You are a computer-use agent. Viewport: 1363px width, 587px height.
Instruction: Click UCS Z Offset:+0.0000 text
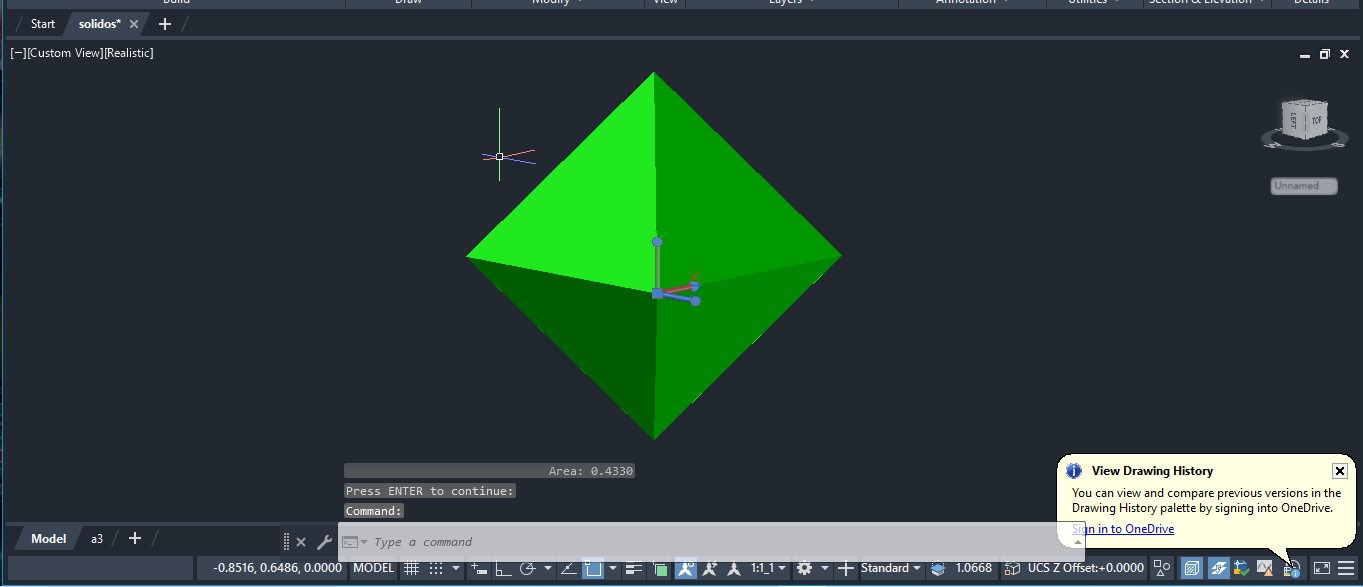1086,569
